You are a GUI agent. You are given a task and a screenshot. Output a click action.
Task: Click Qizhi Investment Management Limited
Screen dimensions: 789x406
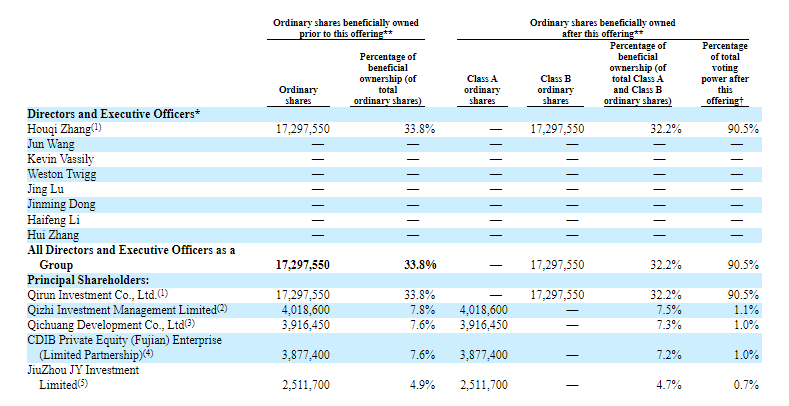[122, 310]
